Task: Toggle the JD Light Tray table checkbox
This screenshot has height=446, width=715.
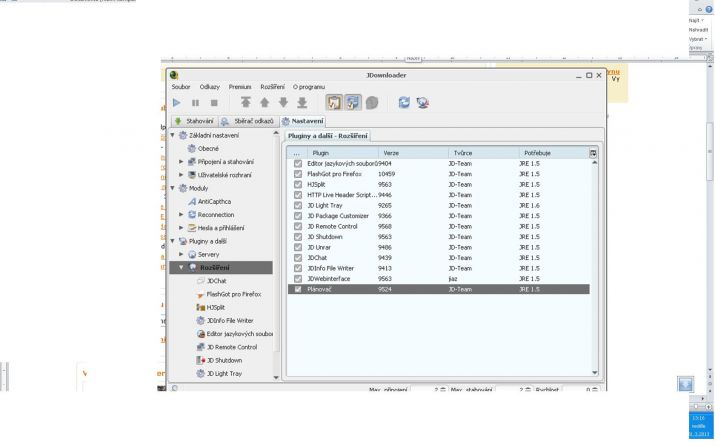Action: [298, 205]
